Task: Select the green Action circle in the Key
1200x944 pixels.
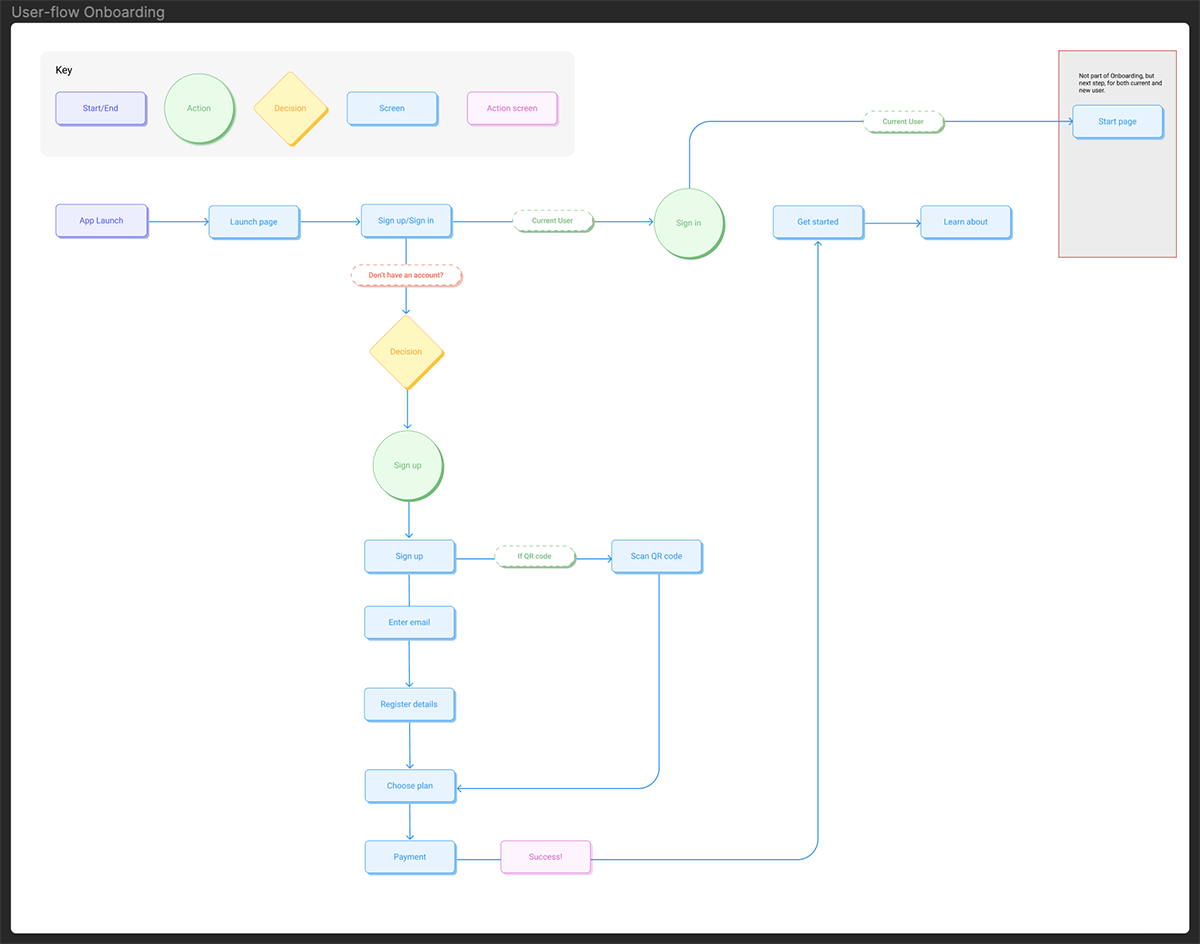Action: tap(199, 108)
